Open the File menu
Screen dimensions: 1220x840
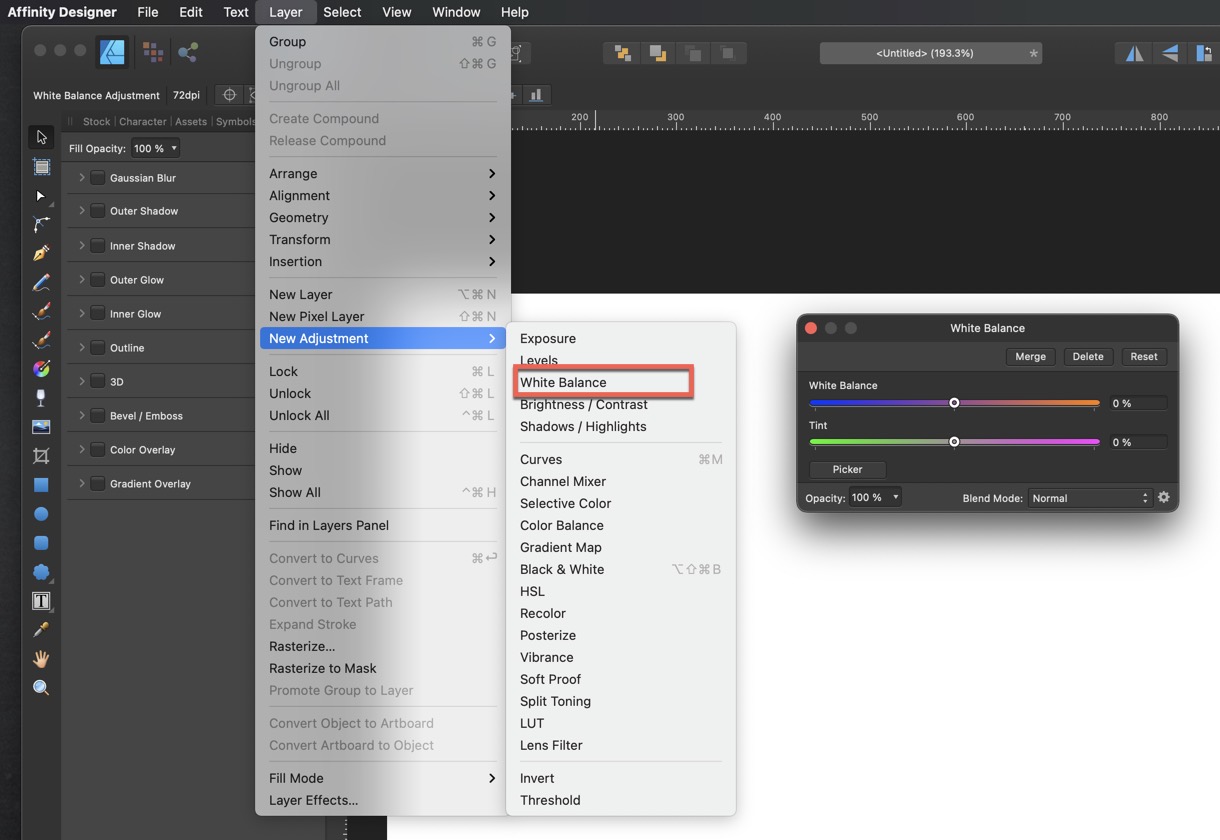coord(148,12)
